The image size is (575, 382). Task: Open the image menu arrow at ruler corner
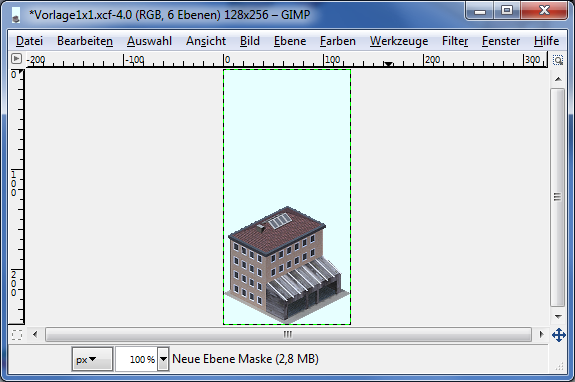(17, 59)
